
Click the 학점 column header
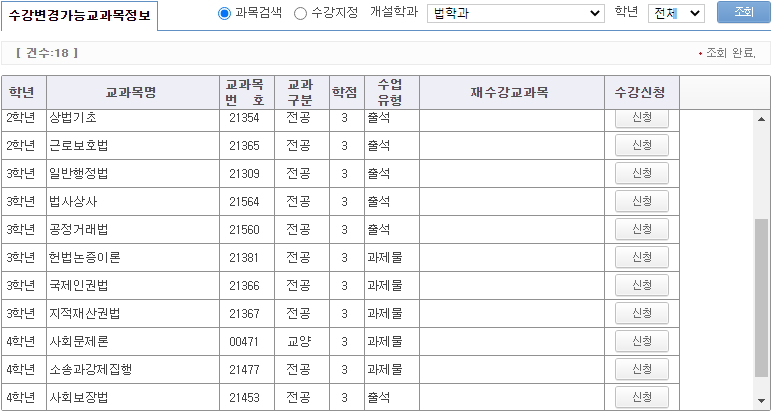click(346, 93)
